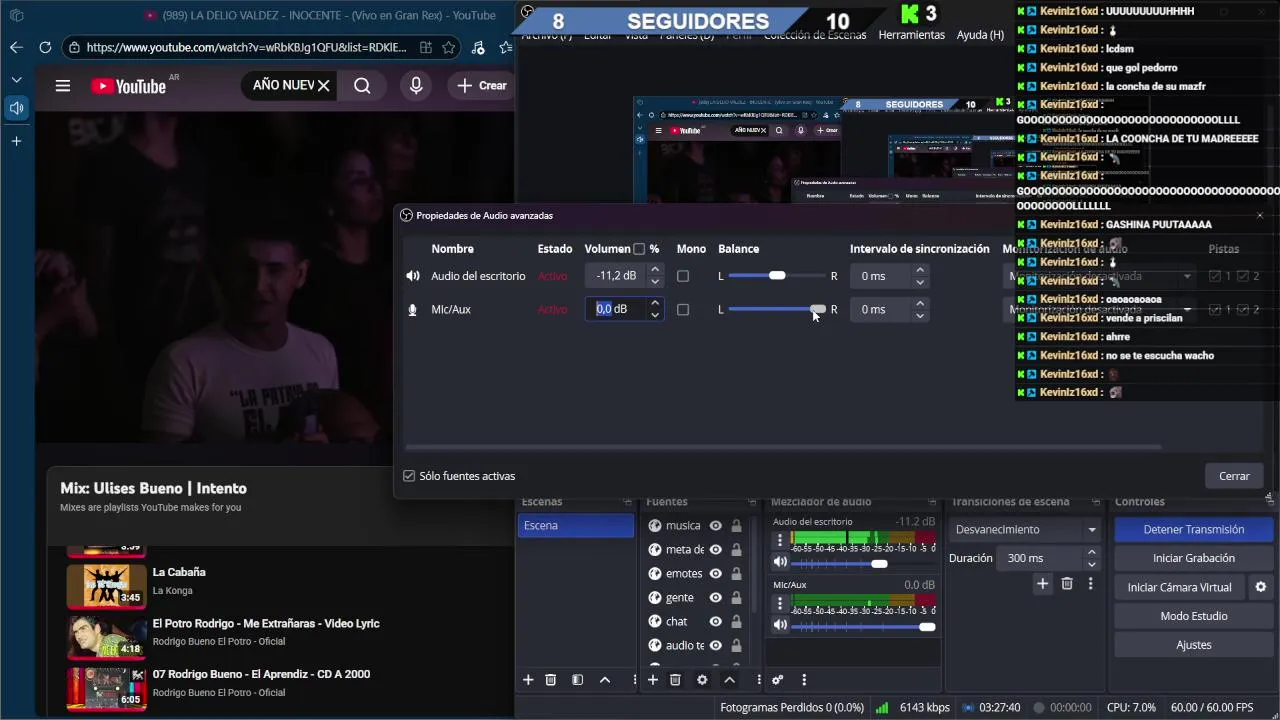Open the YouTube hamburger guide menu
Viewport: 1280px width, 720px height.
(x=63, y=86)
